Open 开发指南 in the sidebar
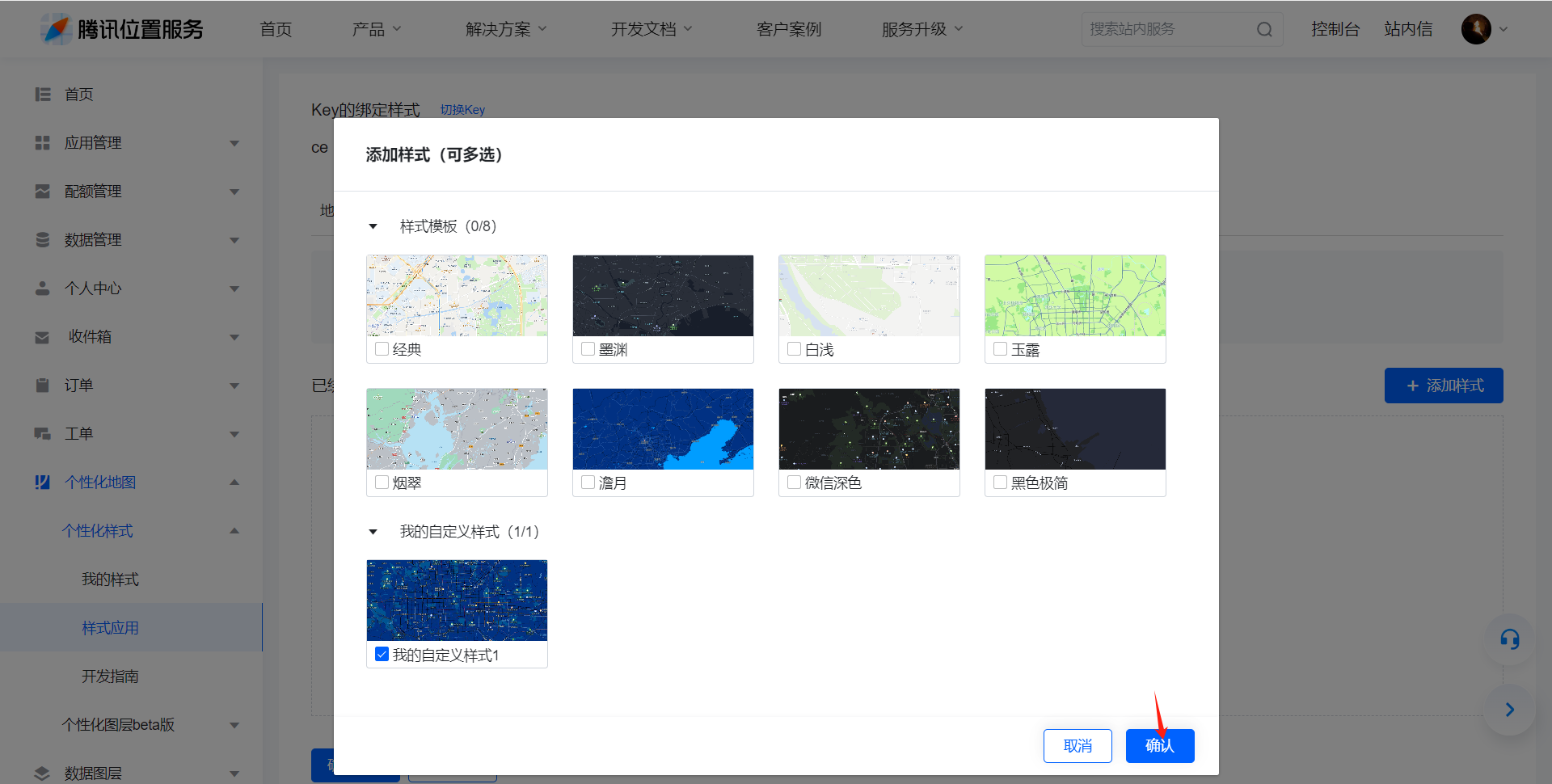 pos(110,677)
